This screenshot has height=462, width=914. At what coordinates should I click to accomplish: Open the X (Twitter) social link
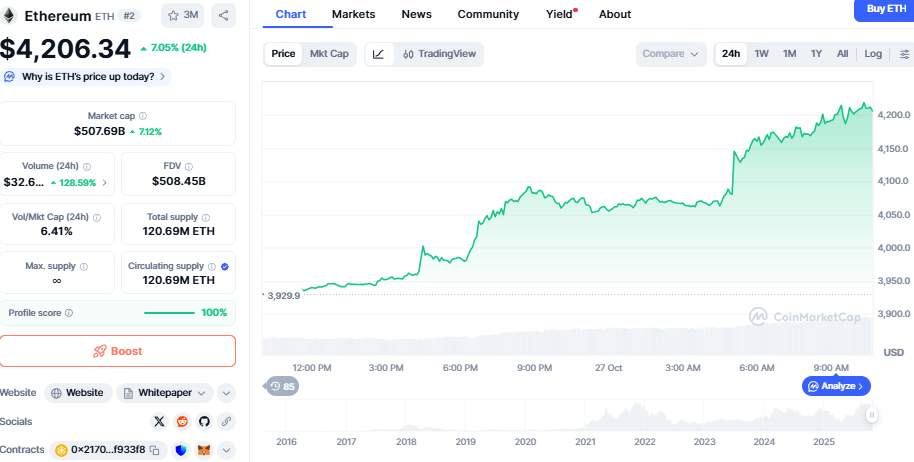(x=159, y=422)
